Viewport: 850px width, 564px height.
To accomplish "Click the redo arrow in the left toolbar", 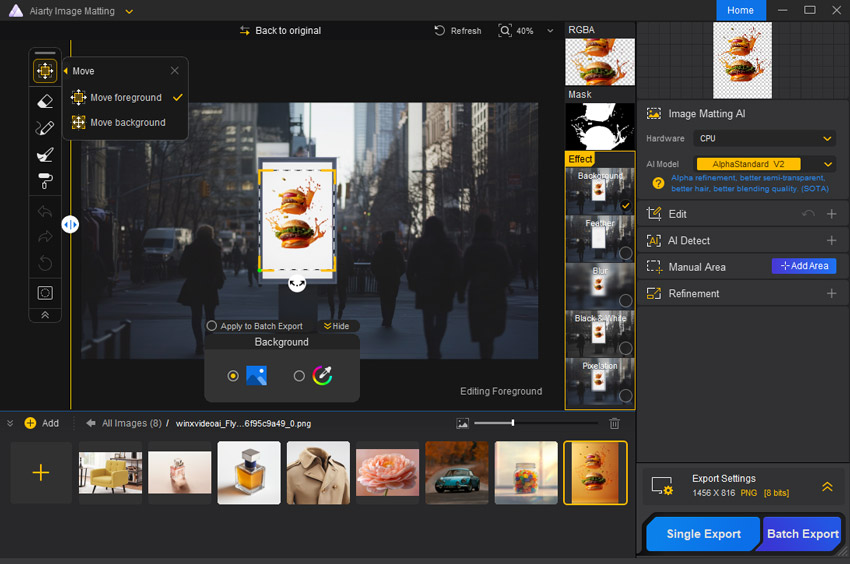I will coord(45,236).
